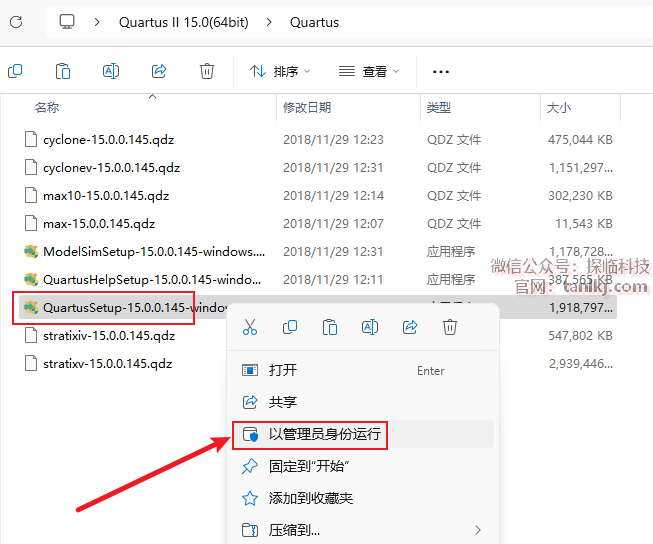Click the toolbar Paste icon
This screenshot has width=653, height=544.
point(63,71)
